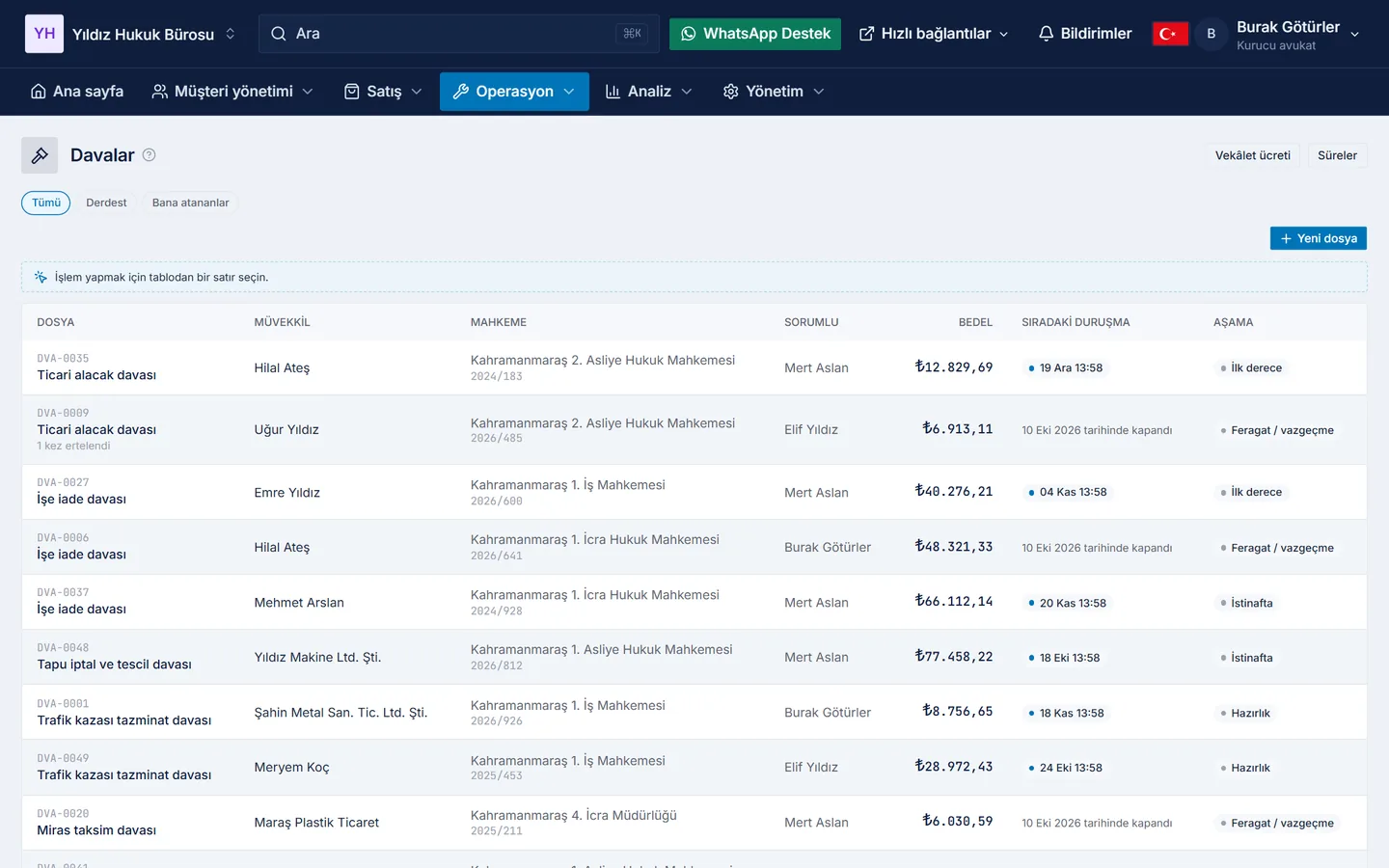Click the 24 Eki 13:58 hearing badge
Image resolution: width=1389 pixels, height=868 pixels.
click(x=1065, y=768)
